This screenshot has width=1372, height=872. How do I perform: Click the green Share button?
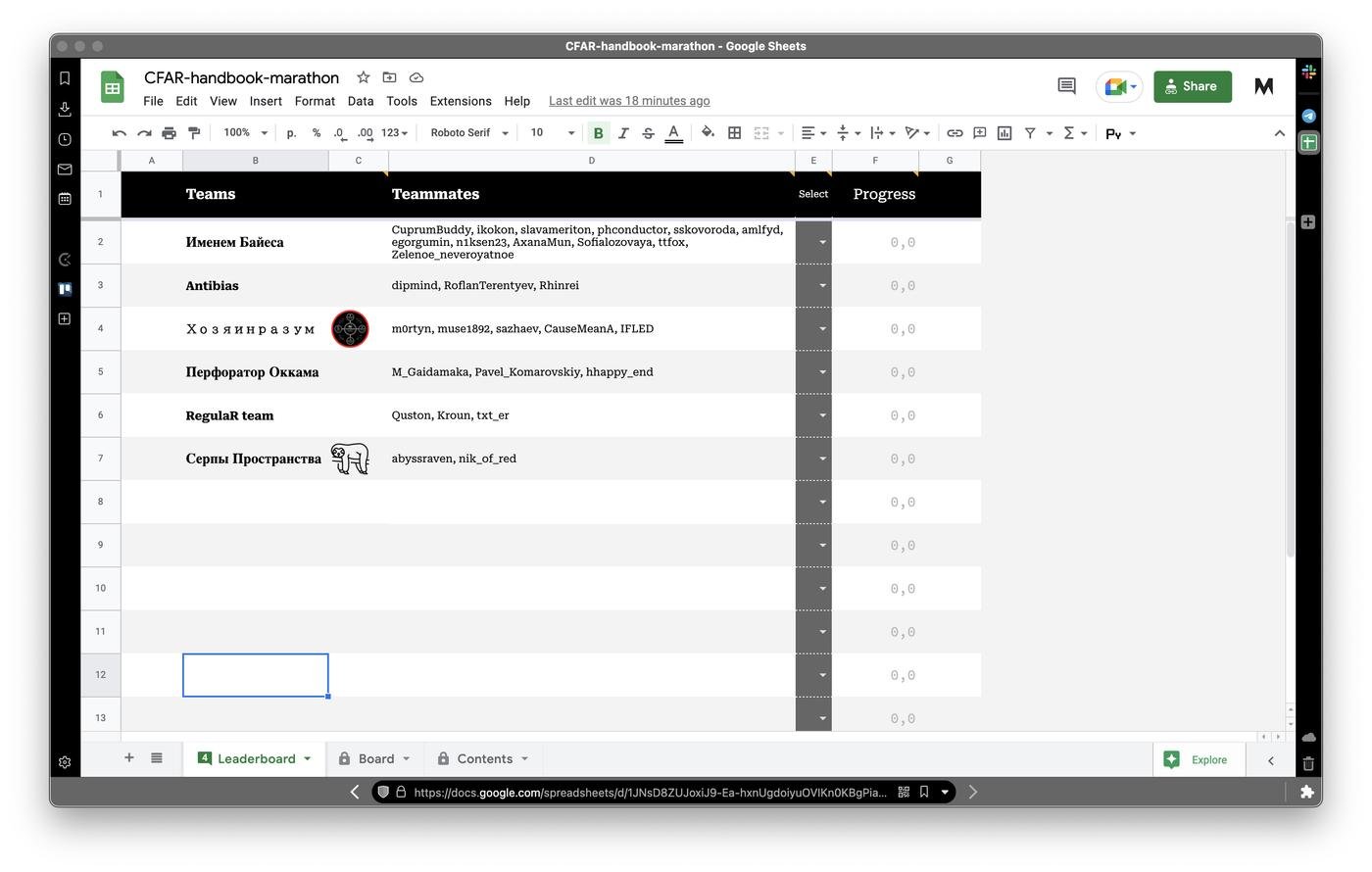pyautogui.click(x=1192, y=86)
